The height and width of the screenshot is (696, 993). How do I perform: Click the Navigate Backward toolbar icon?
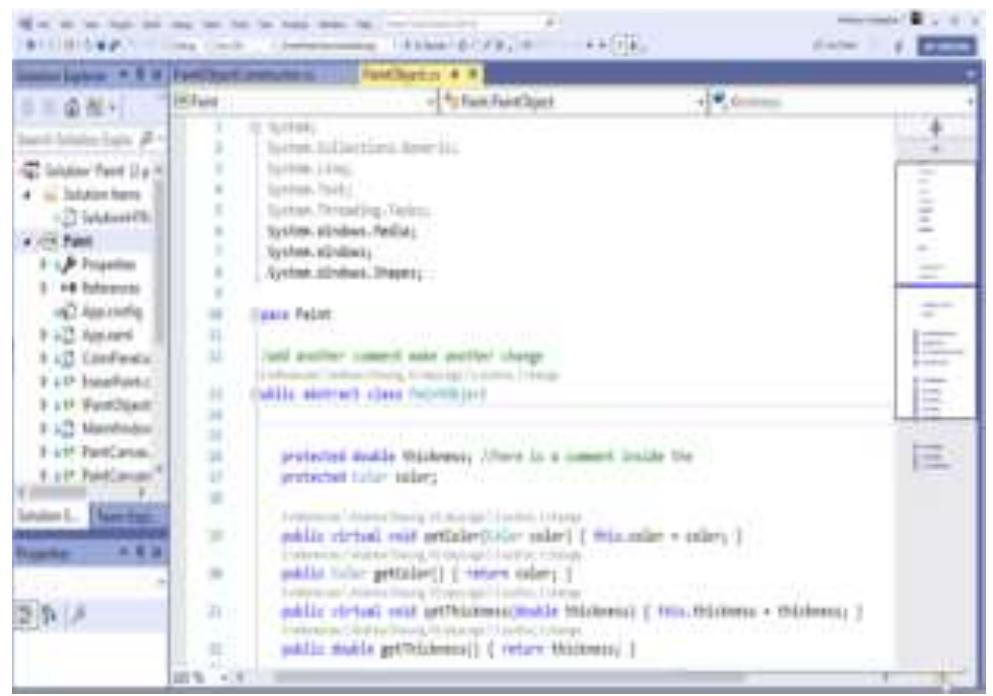(x=30, y=45)
